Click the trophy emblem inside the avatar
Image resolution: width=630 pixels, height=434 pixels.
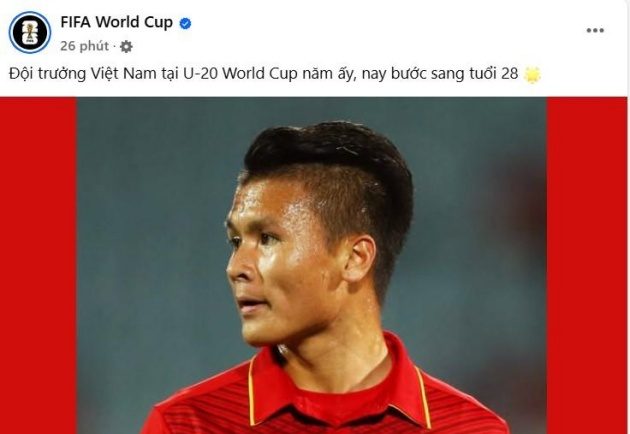[x=29, y=33]
